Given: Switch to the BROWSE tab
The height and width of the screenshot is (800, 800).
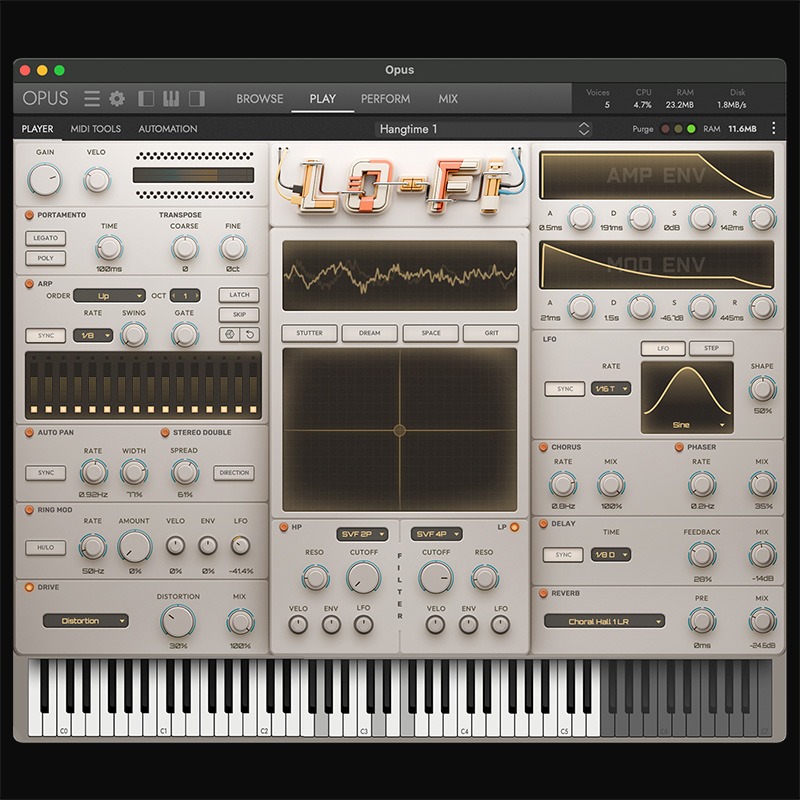Looking at the screenshot, I should tap(260, 98).
